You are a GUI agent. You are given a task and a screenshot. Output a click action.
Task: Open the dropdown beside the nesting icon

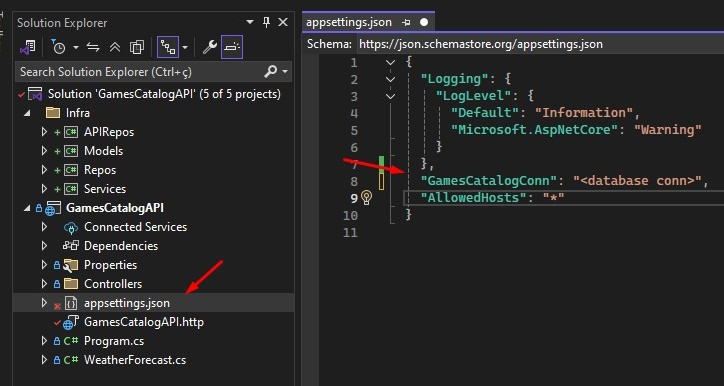coord(185,47)
